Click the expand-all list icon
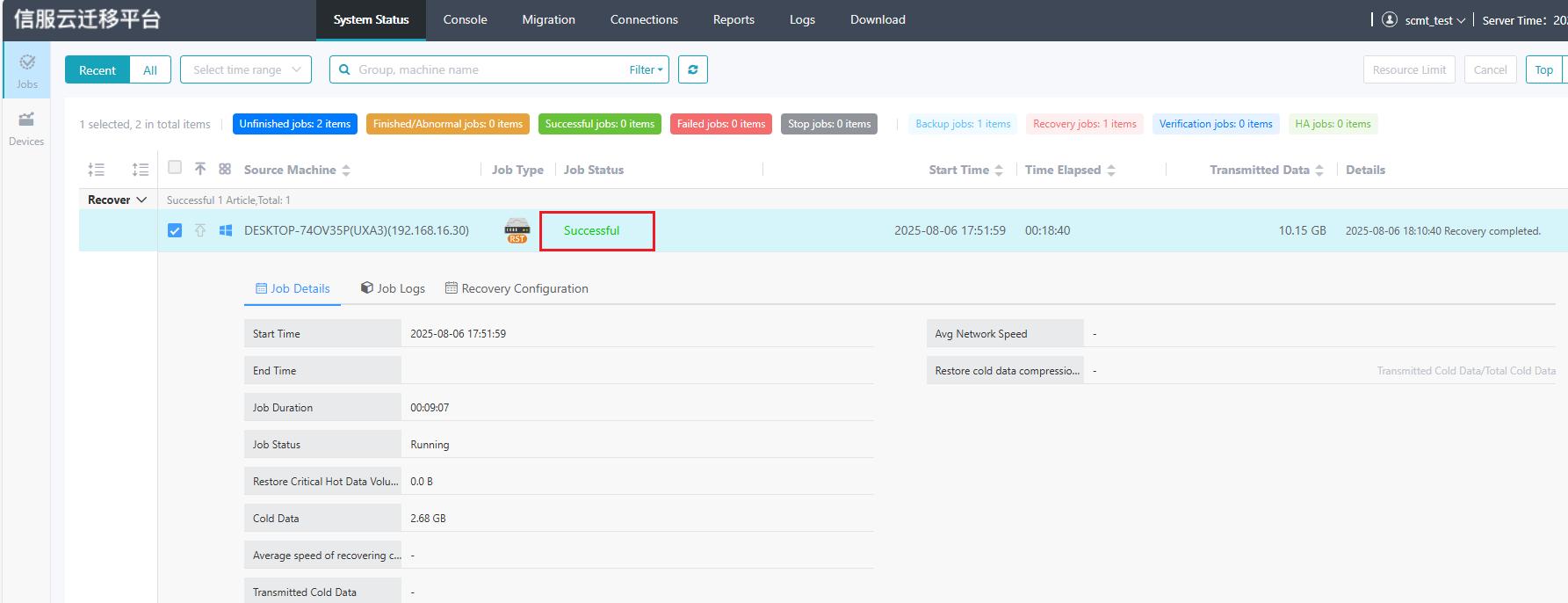This screenshot has width=1568, height=603. click(x=141, y=170)
